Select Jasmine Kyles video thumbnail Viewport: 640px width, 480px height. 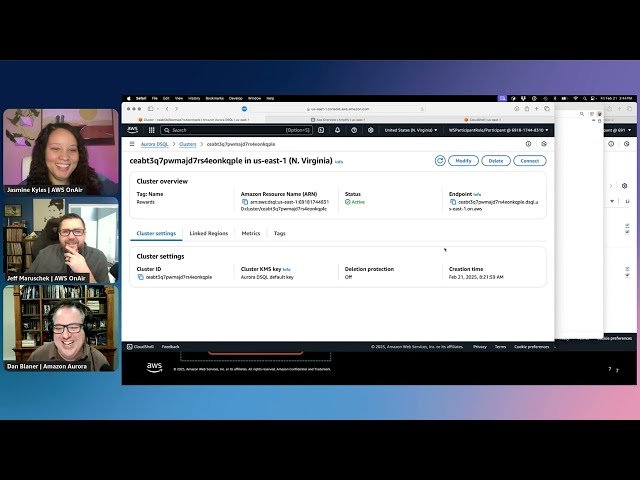[61, 152]
